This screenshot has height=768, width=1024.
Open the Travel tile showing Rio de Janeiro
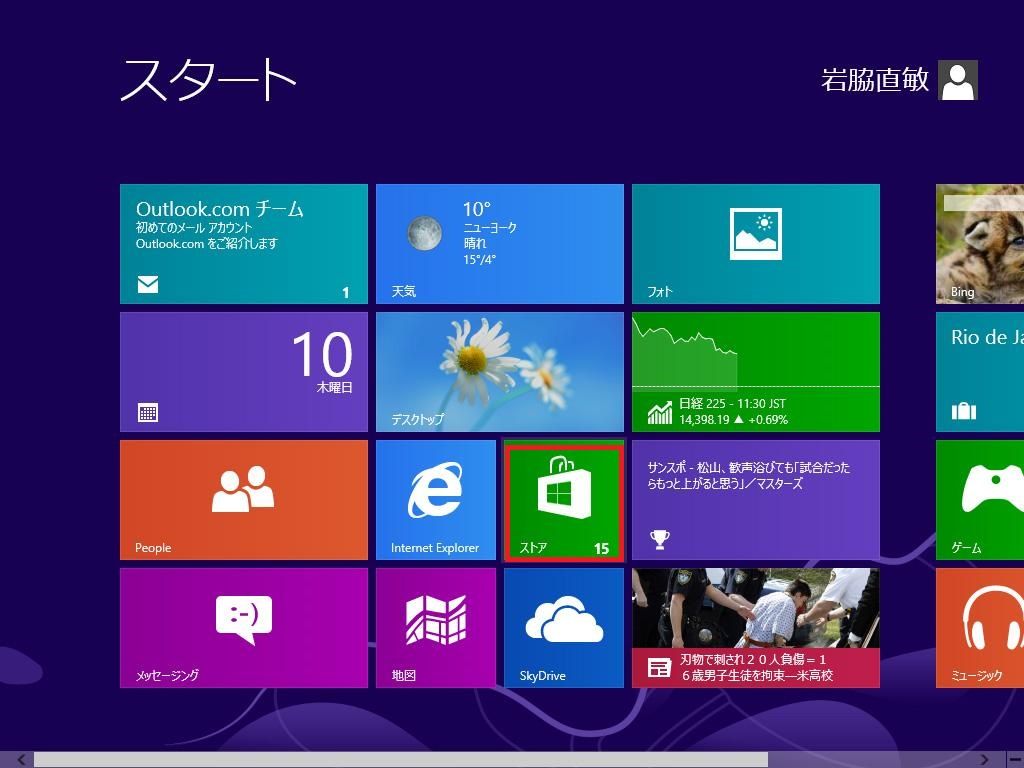tap(980, 372)
